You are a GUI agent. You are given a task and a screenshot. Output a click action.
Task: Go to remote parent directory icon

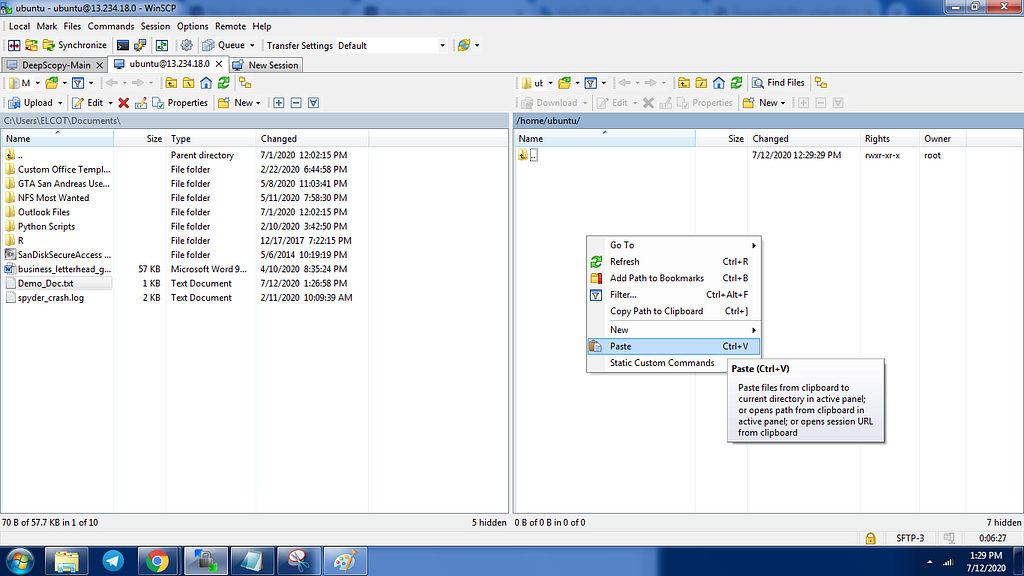(684, 83)
